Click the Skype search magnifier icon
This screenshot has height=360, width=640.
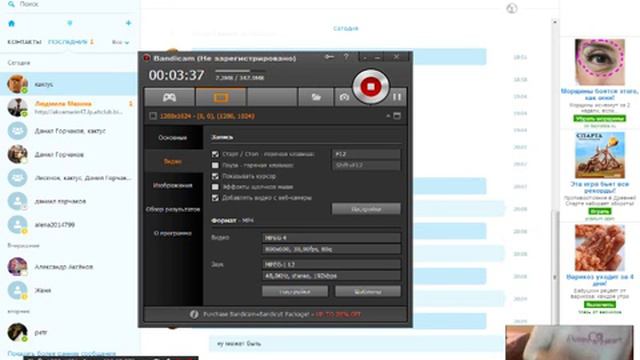click(x=11, y=4)
